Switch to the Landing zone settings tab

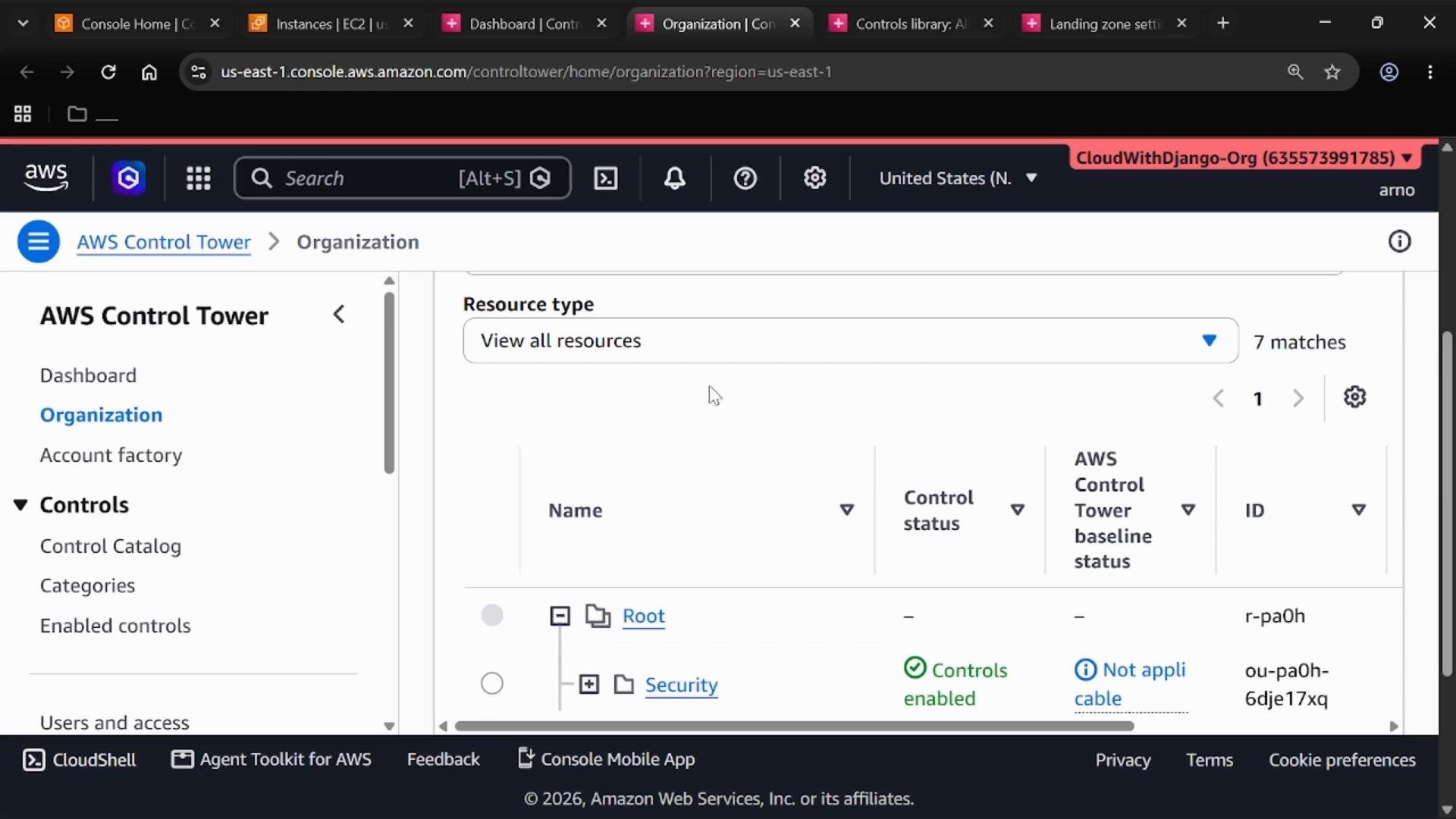click(x=1105, y=24)
